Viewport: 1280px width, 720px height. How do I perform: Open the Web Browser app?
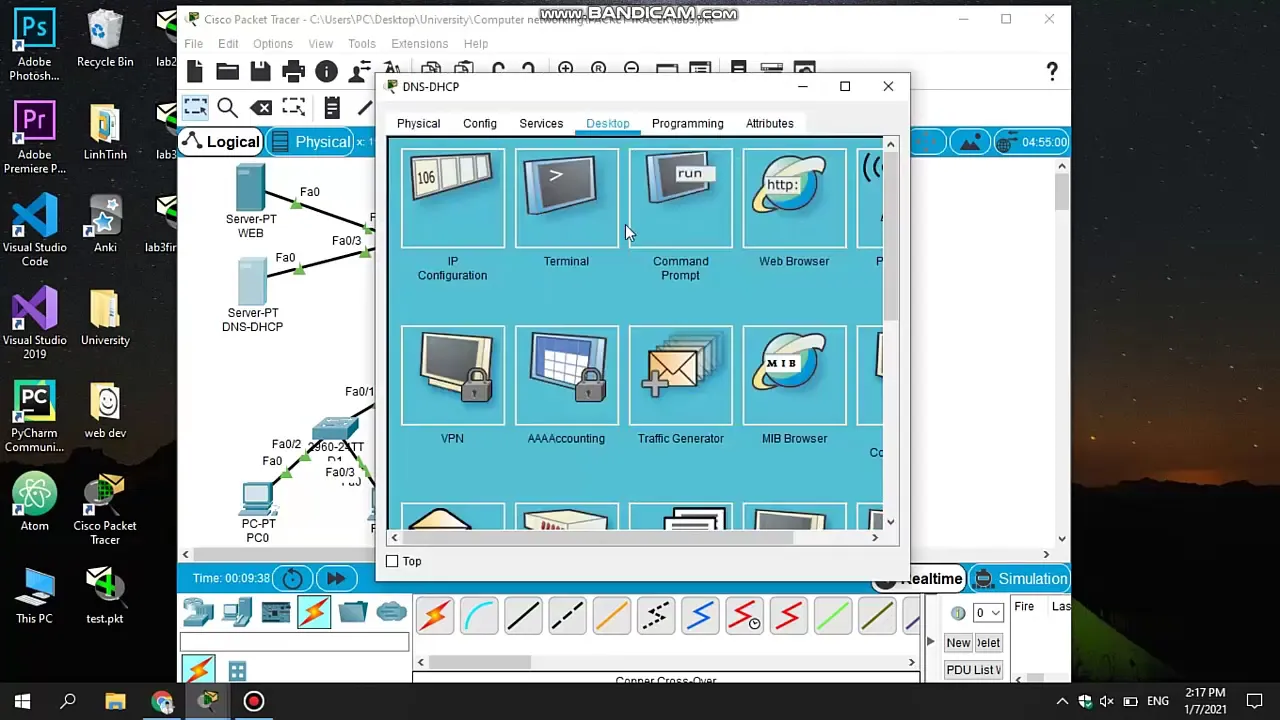(x=794, y=198)
